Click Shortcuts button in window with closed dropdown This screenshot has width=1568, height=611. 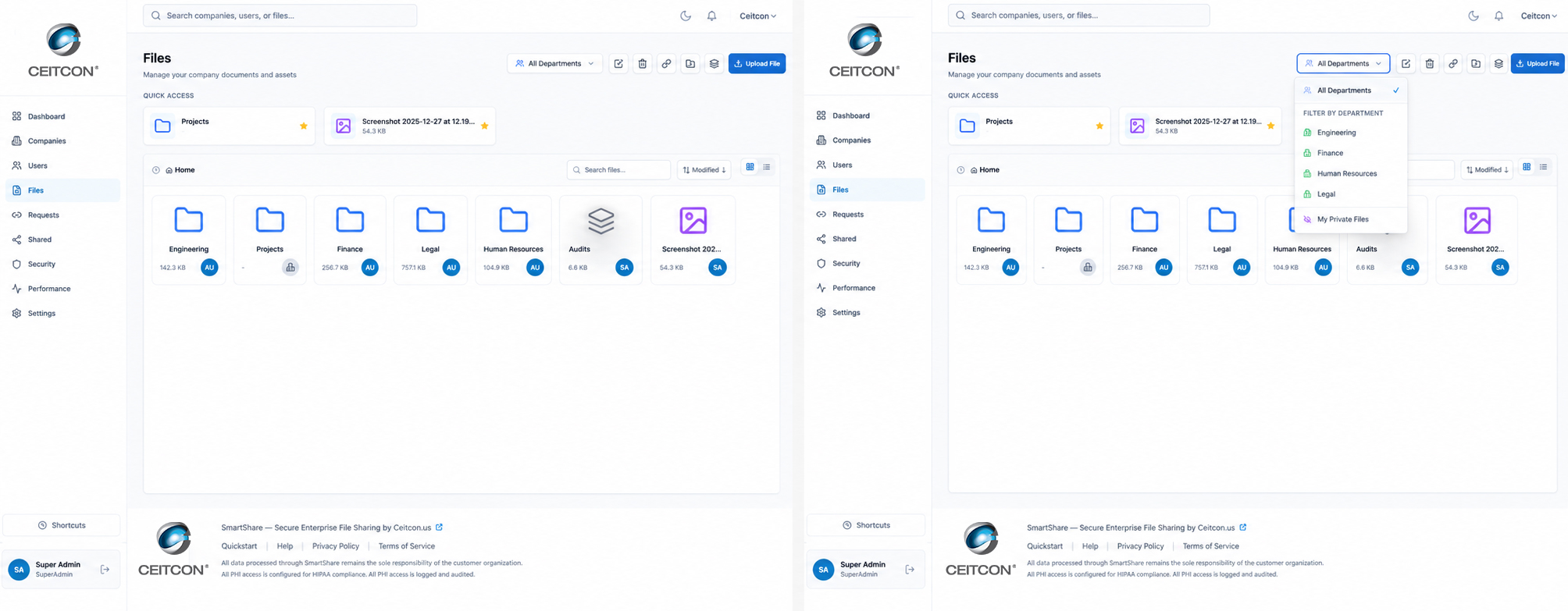click(x=62, y=525)
